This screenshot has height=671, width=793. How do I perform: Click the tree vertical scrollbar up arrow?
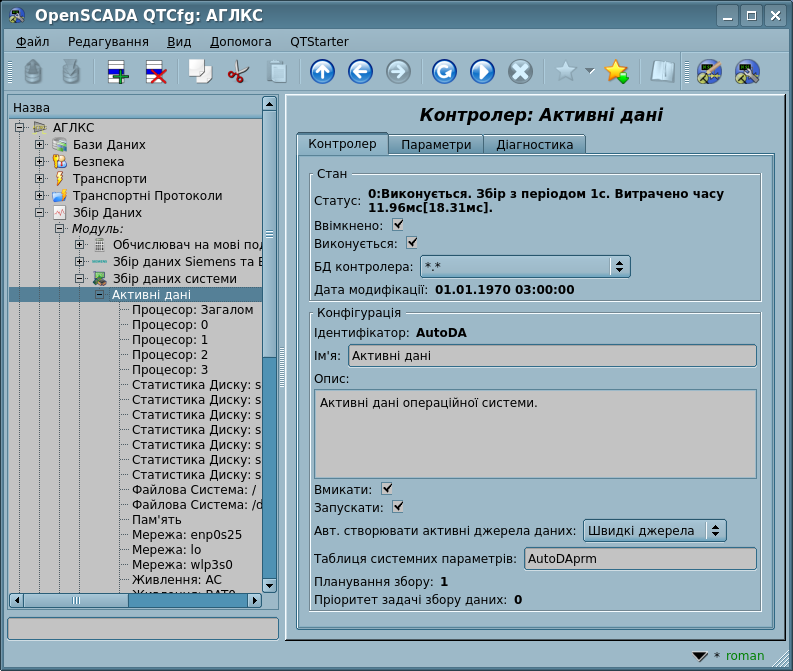click(x=270, y=104)
